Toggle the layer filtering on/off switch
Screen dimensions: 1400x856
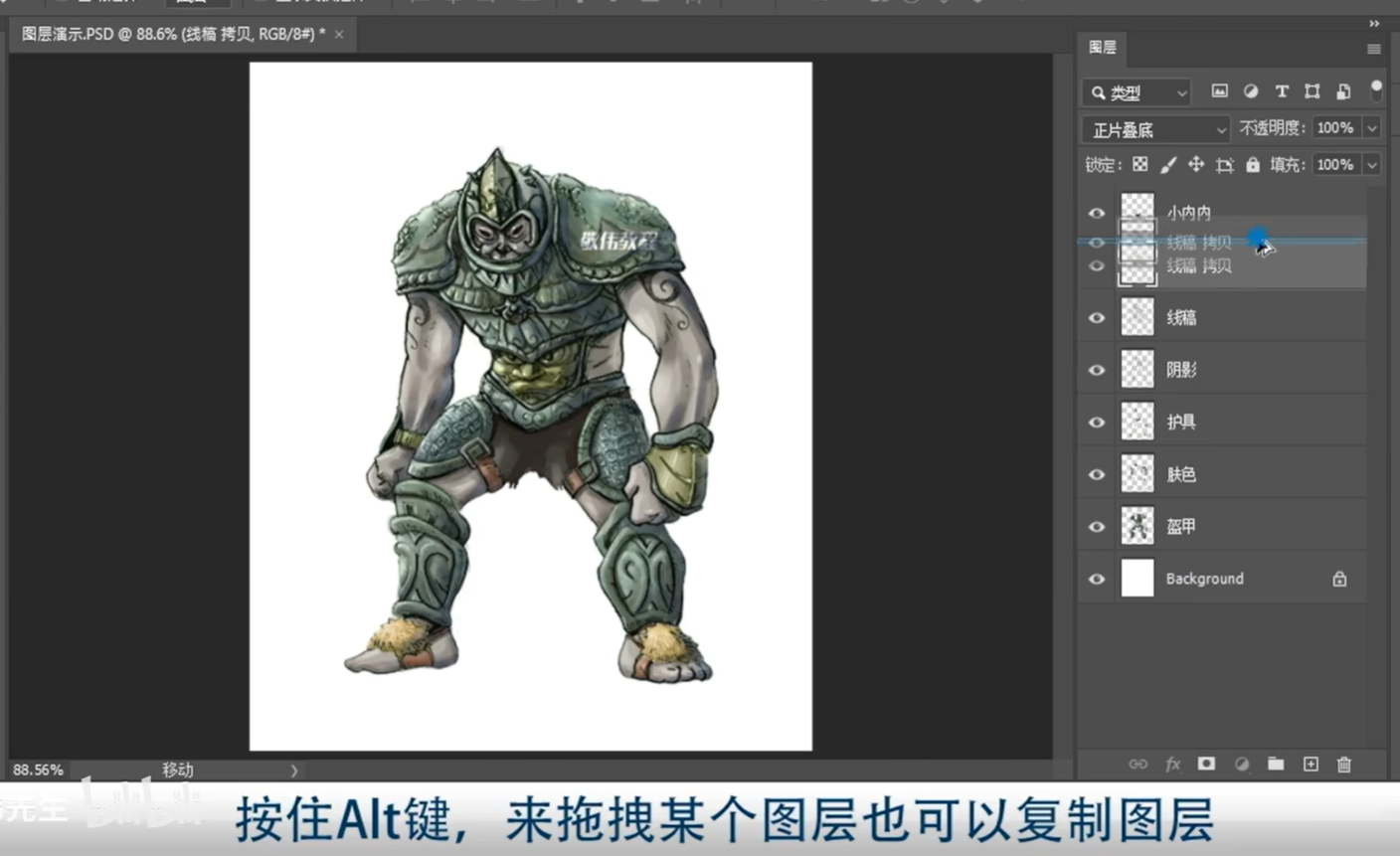pos(1376,90)
